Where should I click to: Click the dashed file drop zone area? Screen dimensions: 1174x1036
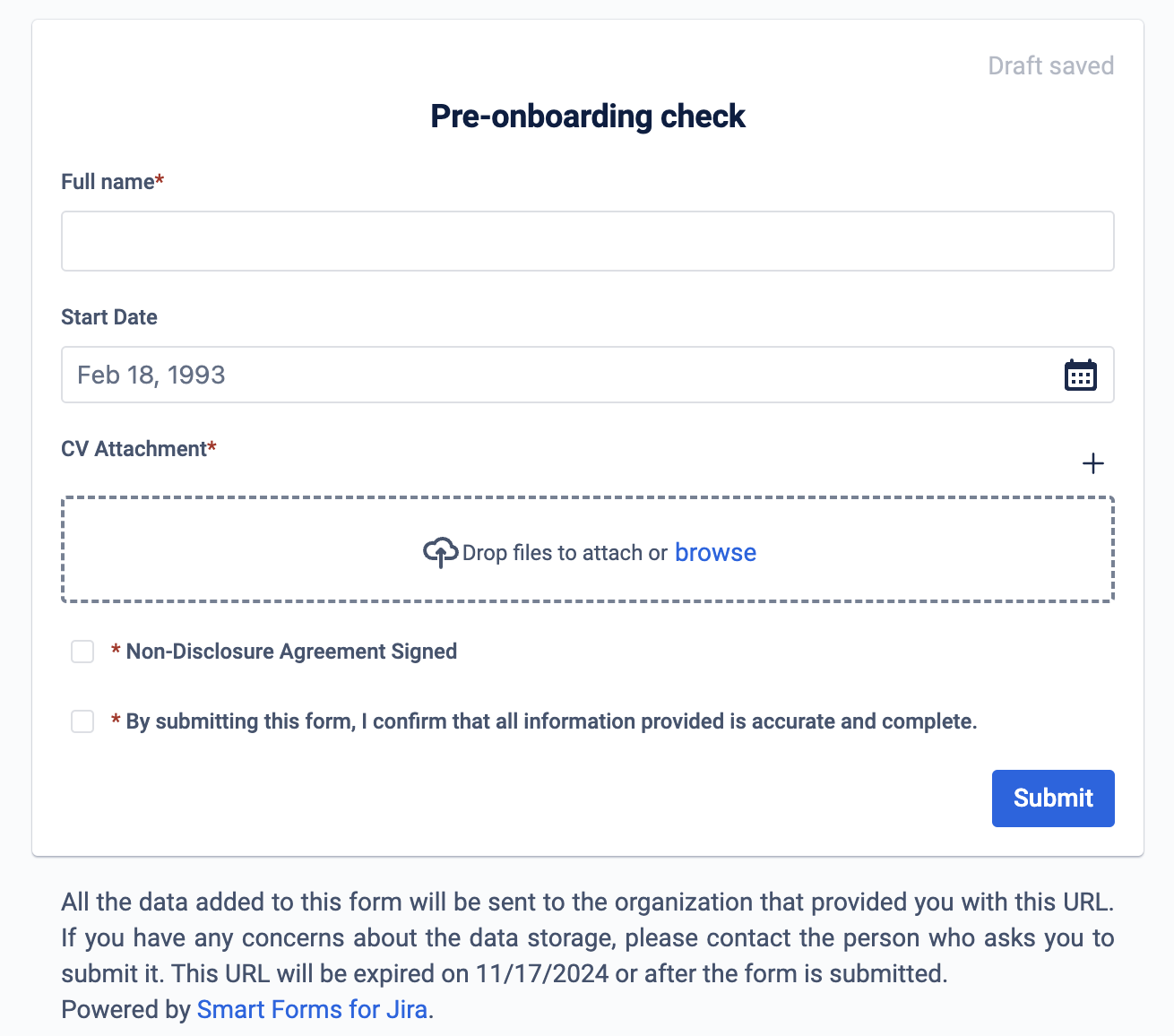(x=588, y=549)
